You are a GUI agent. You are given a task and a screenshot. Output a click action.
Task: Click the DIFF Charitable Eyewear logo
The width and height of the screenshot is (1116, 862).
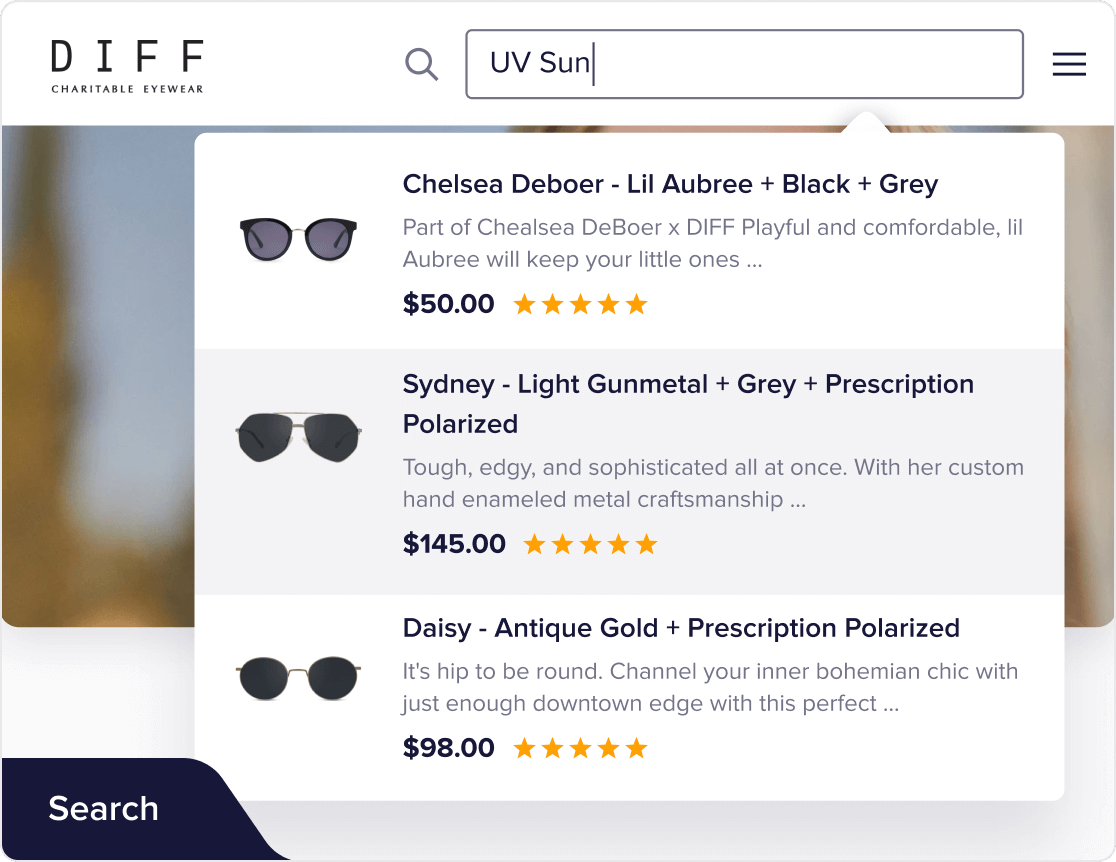pos(127,66)
